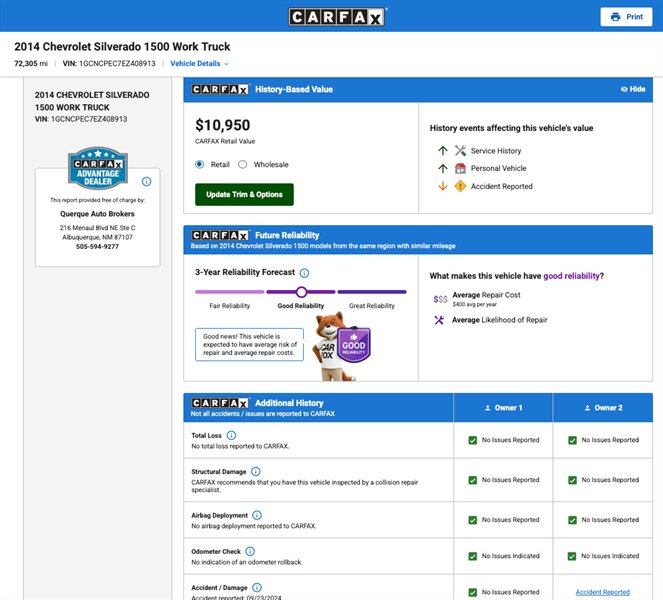Click the Print button
The image size is (663, 600).
(626, 17)
